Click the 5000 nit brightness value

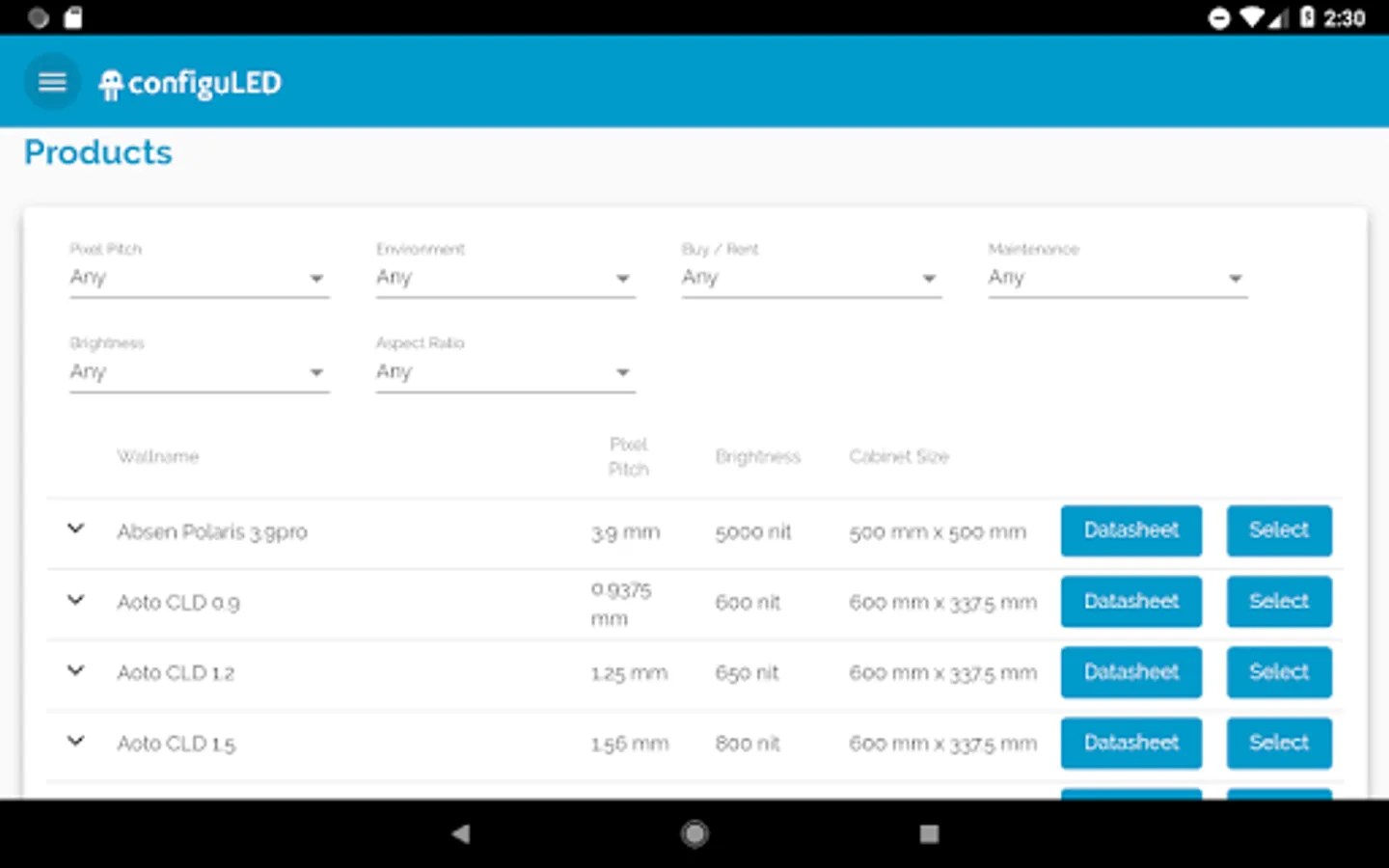(x=753, y=531)
